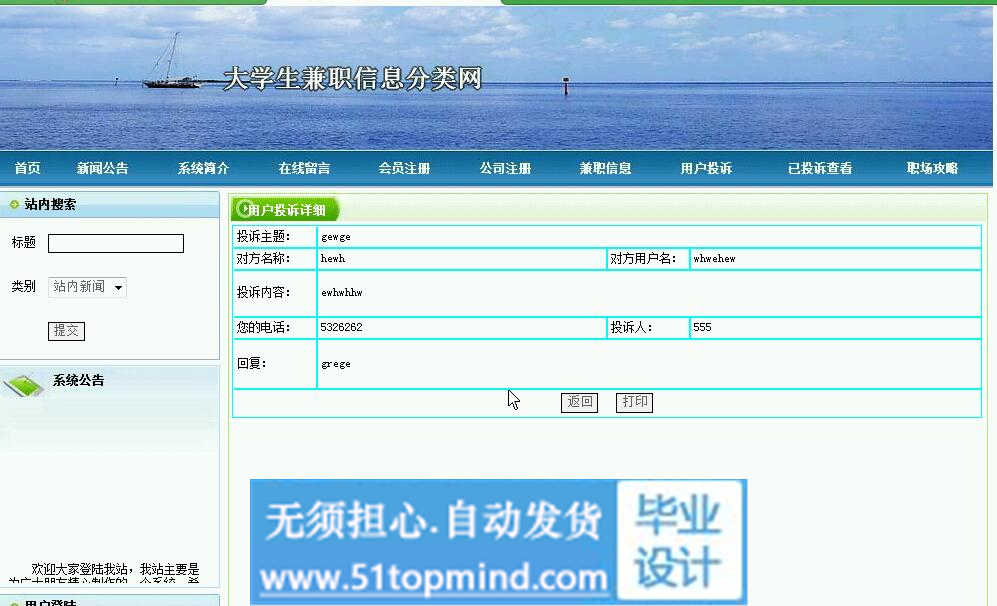Click the green book icon beside 系统公告
The height and width of the screenshot is (606, 997).
[24, 385]
